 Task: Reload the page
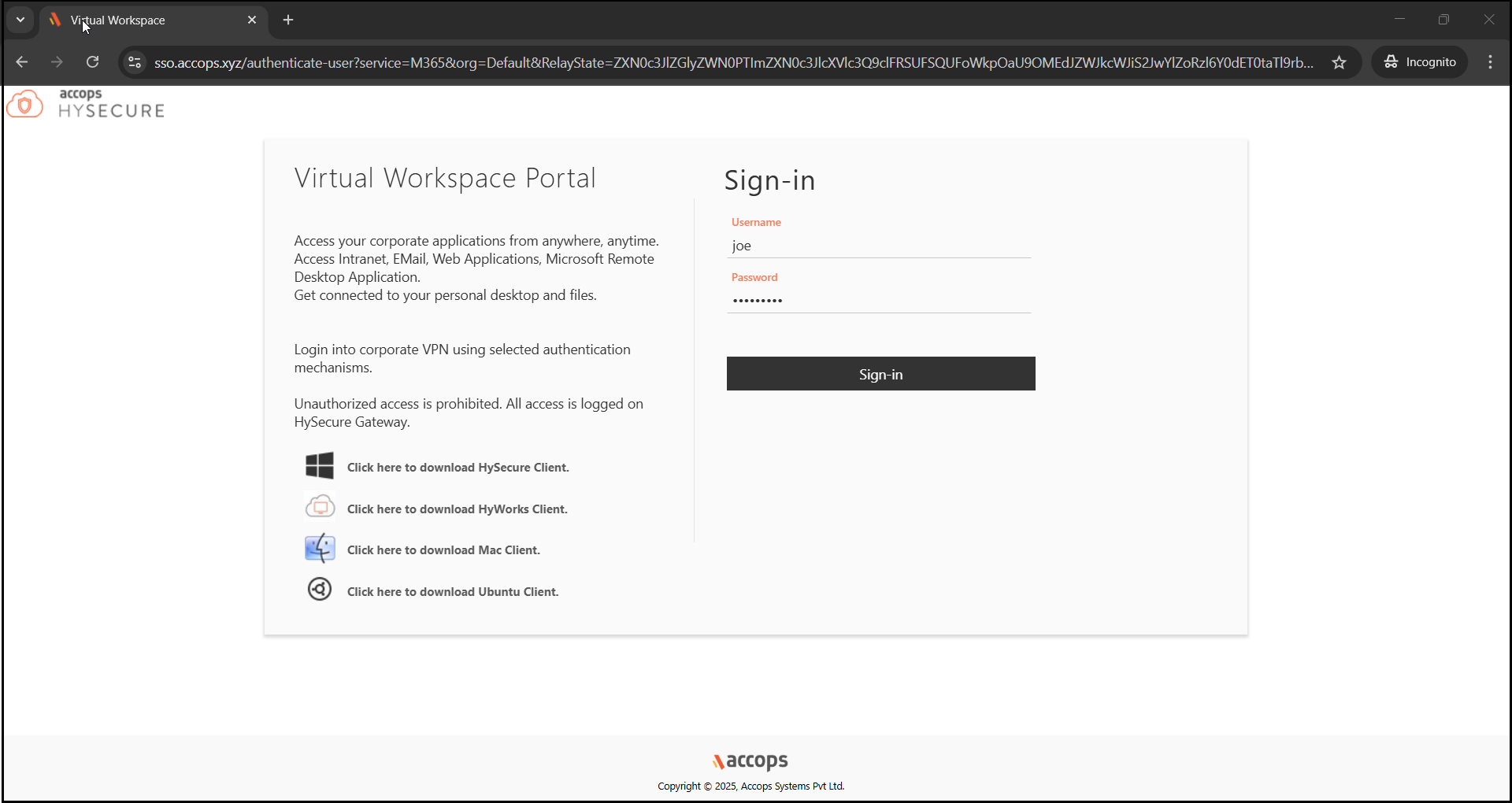(93, 62)
